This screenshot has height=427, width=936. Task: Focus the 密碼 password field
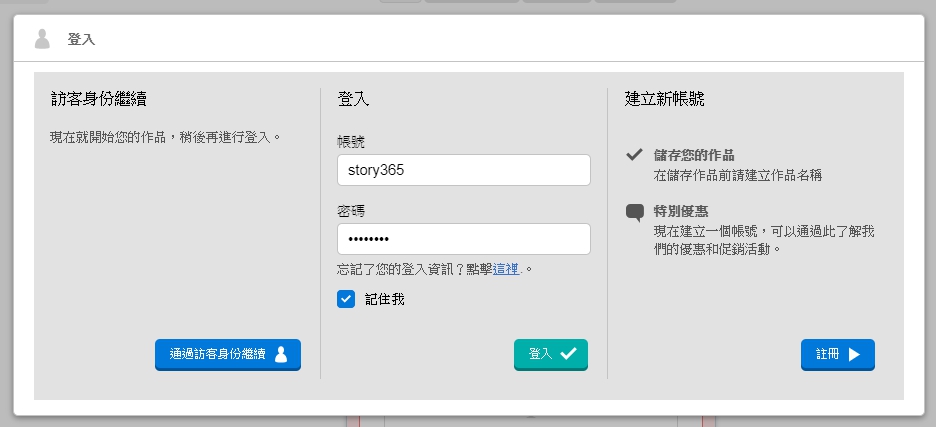pos(464,239)
